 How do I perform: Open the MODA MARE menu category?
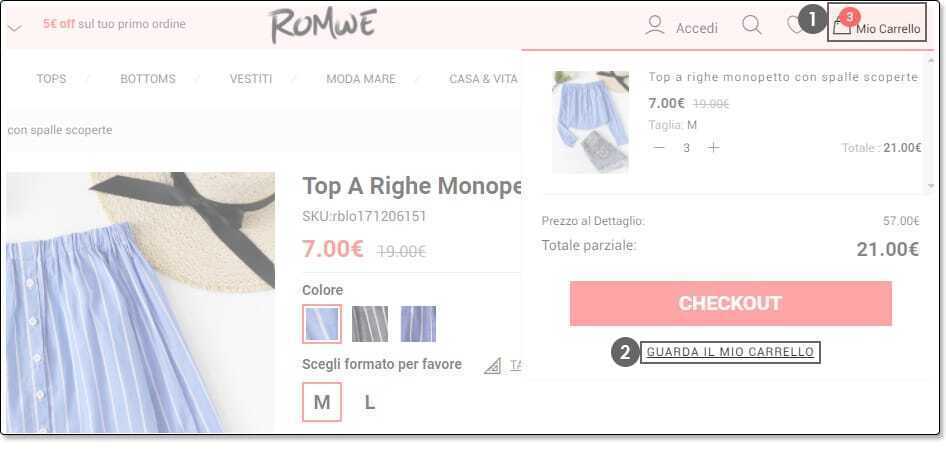coord(361,79)
